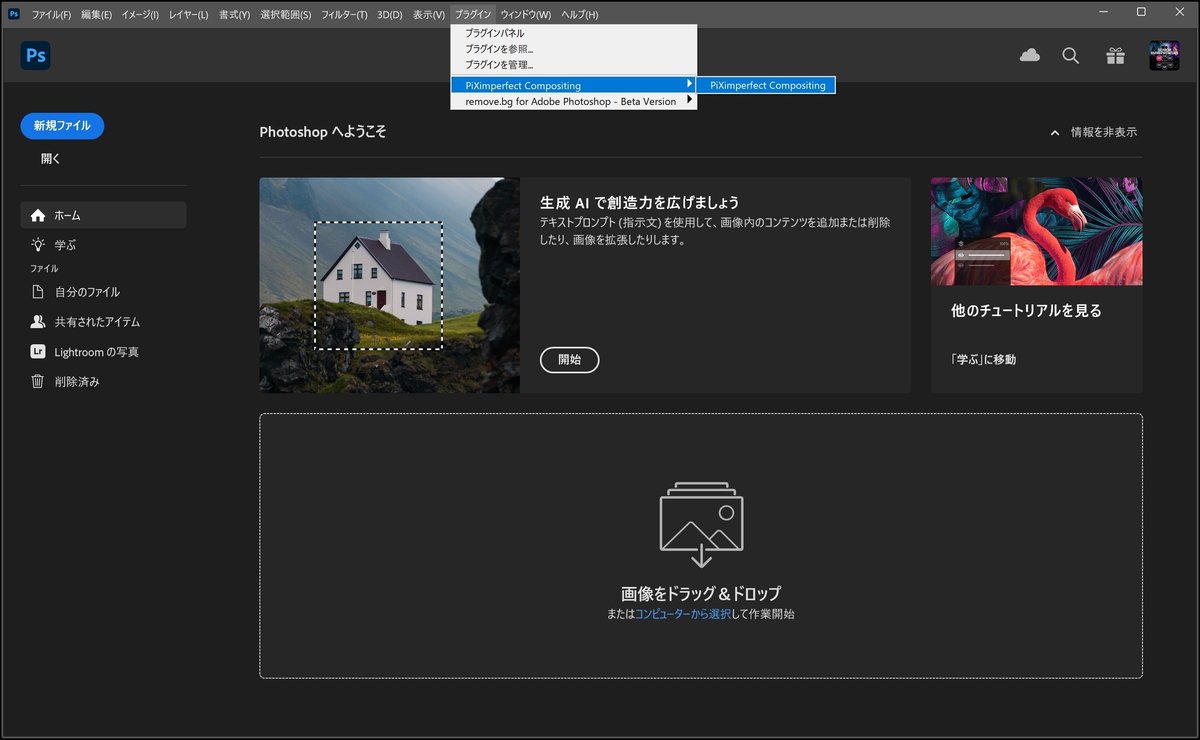Close the プラグイン menu in menu bar

tap(473, 14)
